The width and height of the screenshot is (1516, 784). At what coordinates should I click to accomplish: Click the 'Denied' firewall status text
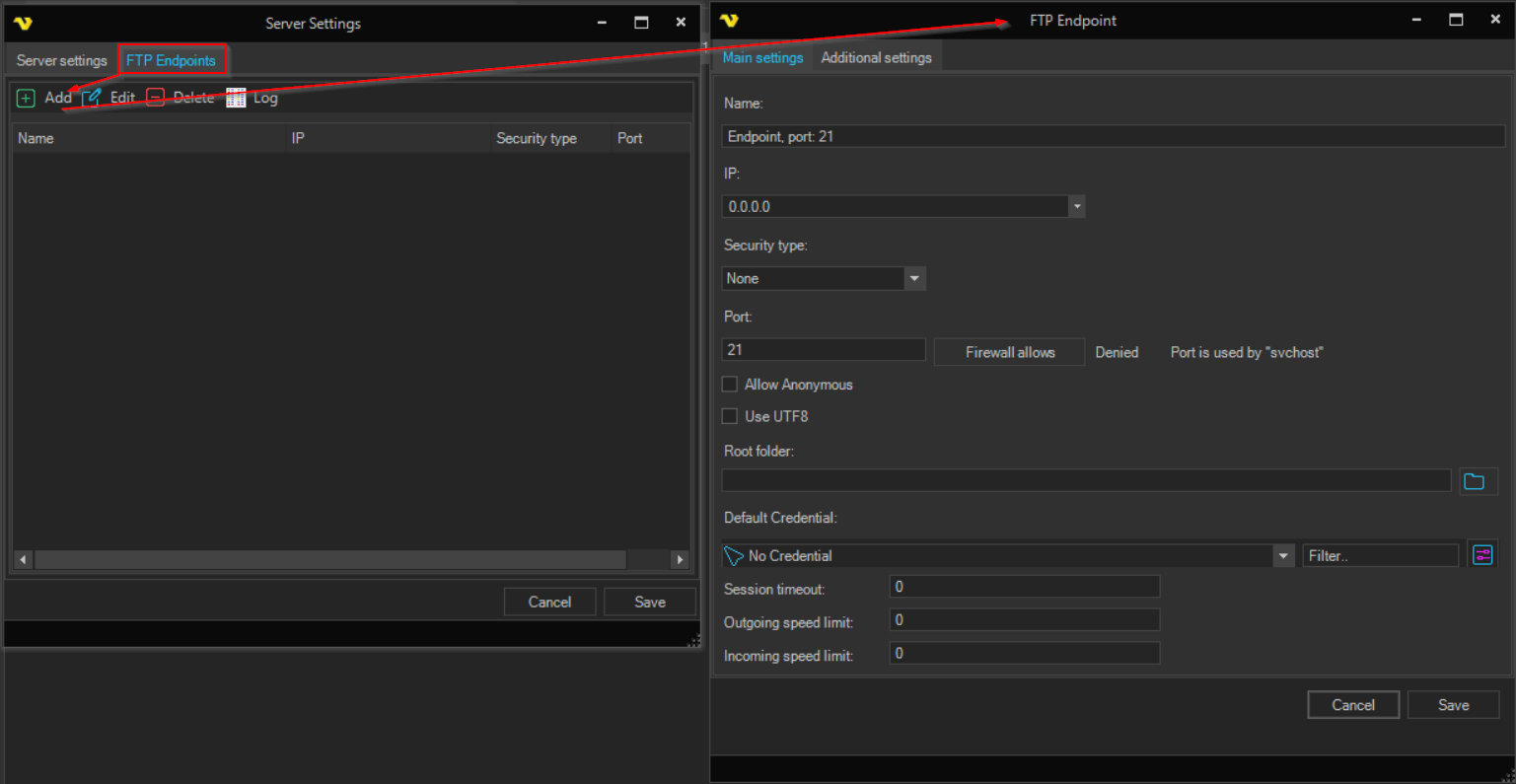tap(1117, 352)
